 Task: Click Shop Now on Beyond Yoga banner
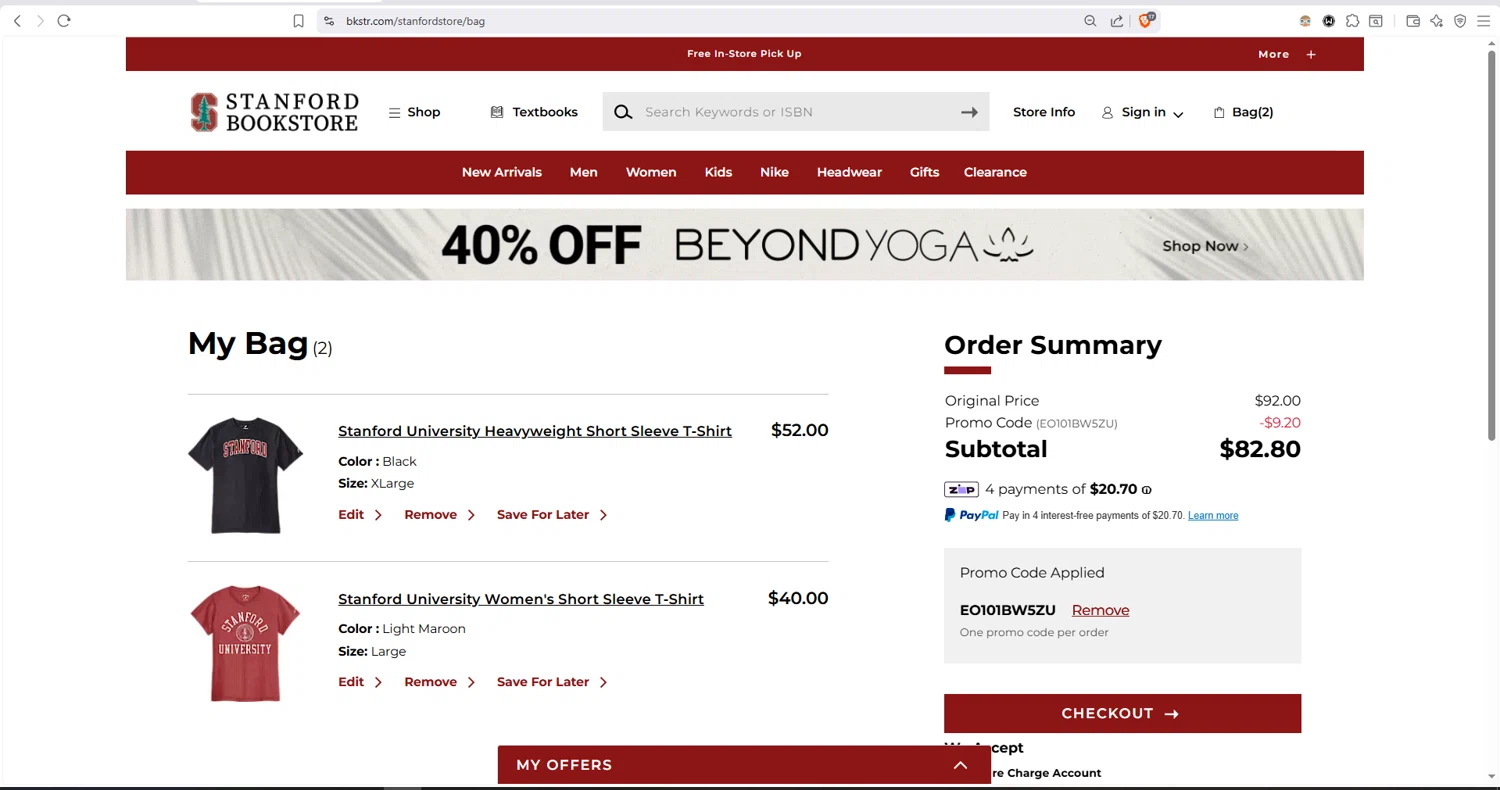point(1205,246)
